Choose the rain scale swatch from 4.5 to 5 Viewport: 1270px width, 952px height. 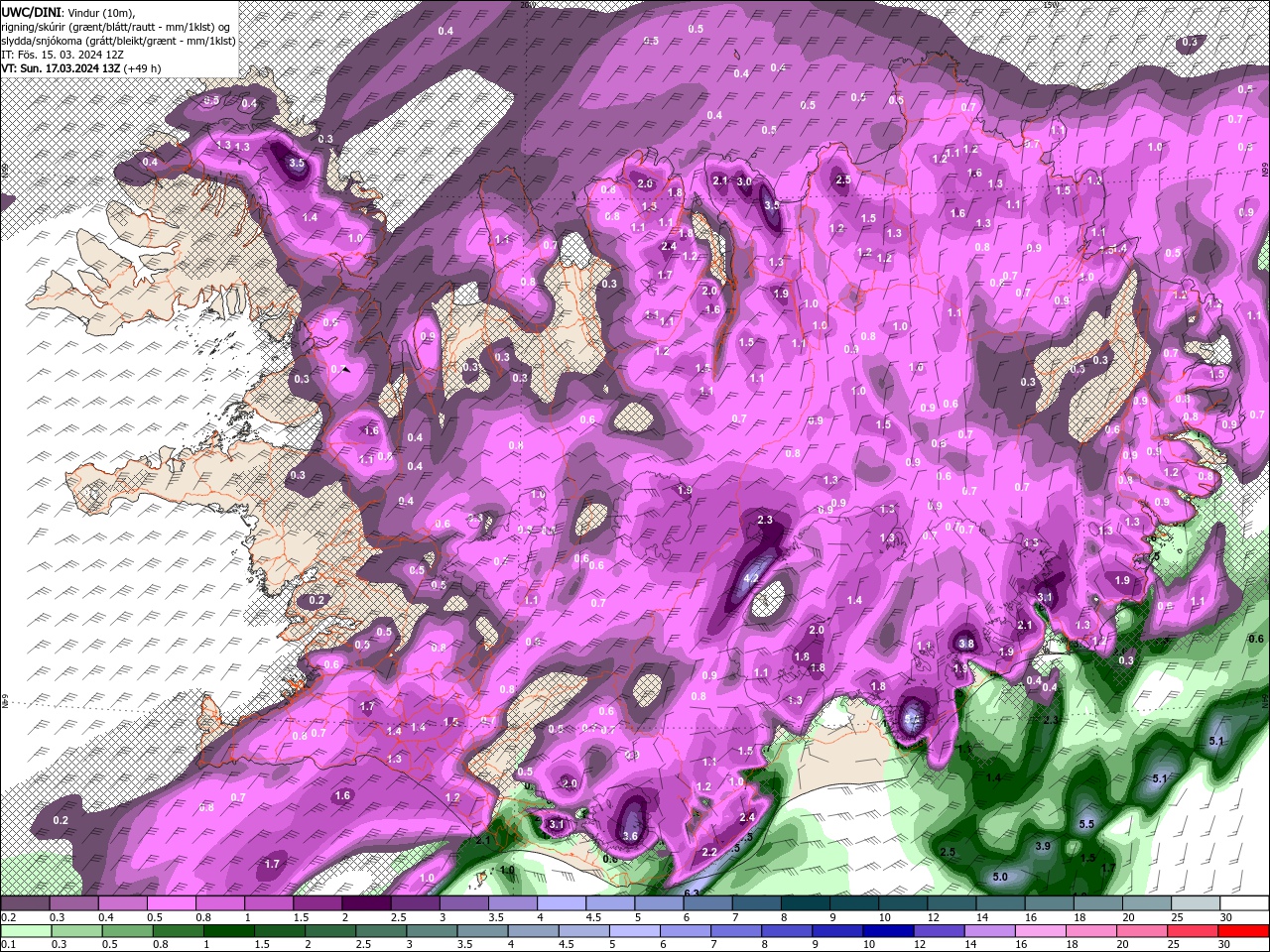[583, 931]
